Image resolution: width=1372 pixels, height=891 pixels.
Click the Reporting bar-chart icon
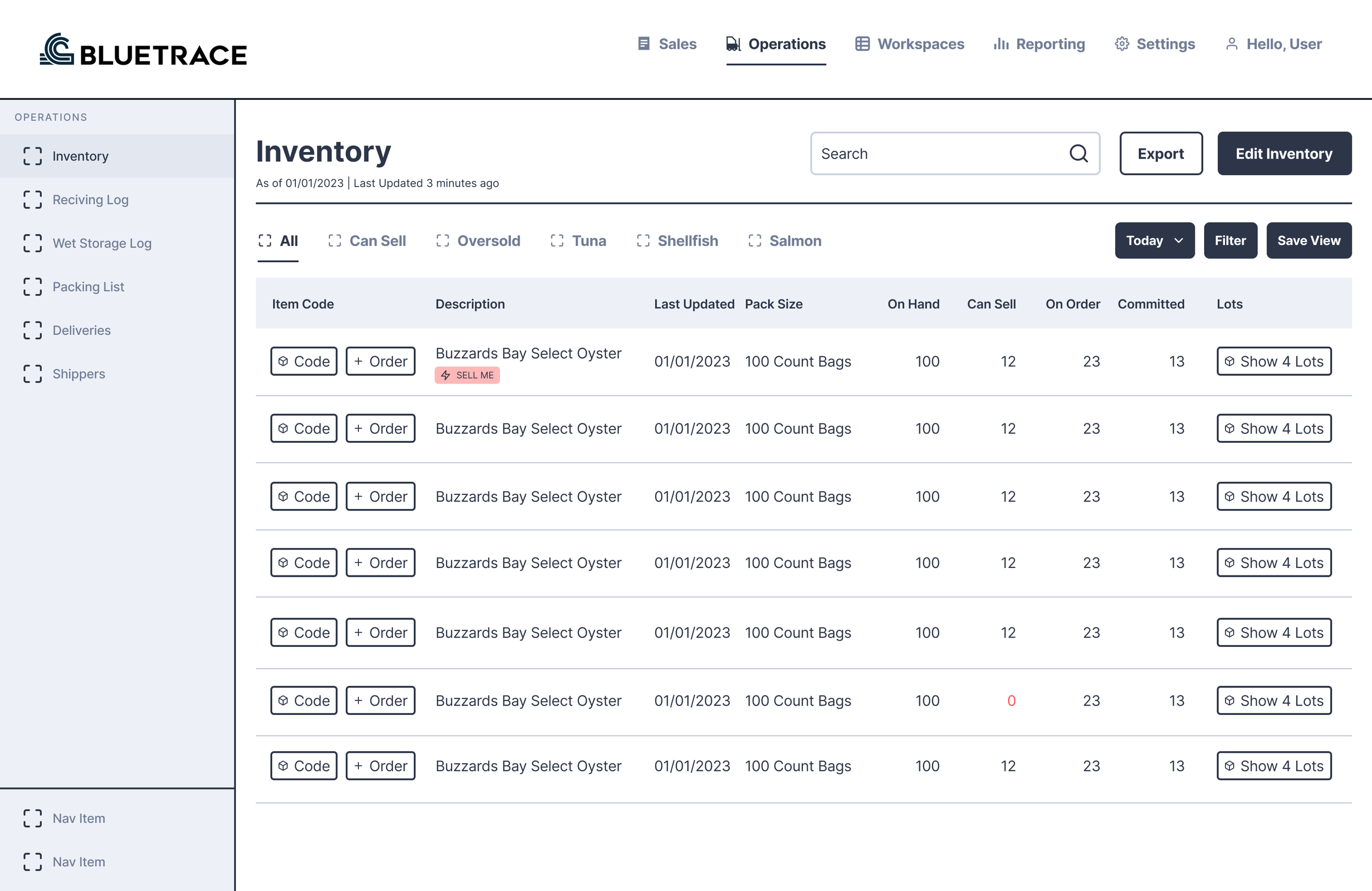click(x=1001, y=43)
